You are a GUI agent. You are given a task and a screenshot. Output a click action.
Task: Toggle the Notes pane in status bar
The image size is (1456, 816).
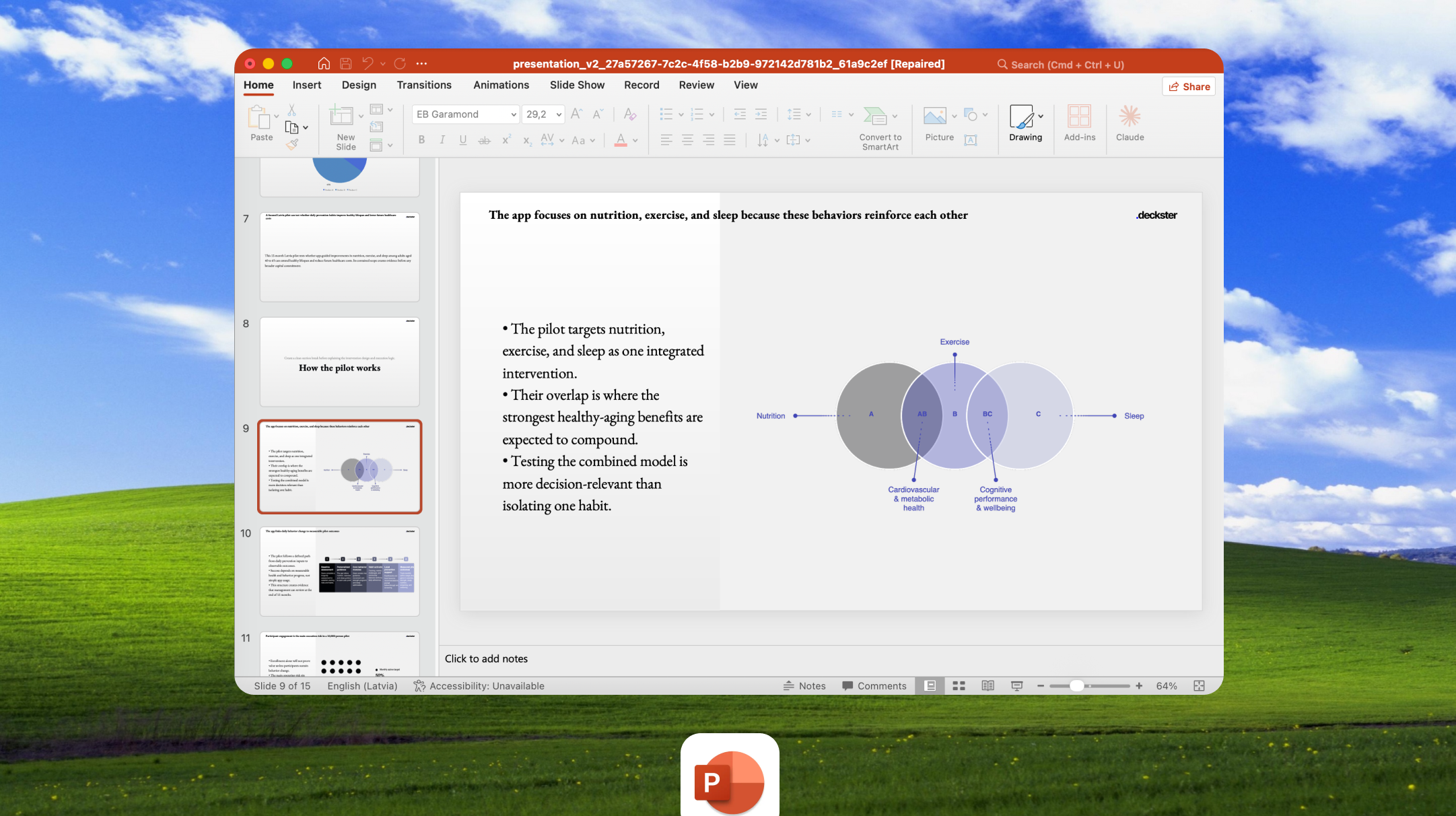[x=804, y=685]
